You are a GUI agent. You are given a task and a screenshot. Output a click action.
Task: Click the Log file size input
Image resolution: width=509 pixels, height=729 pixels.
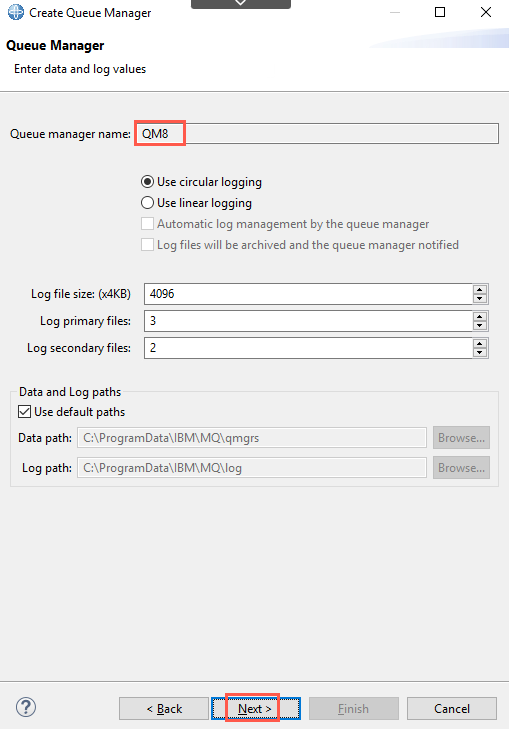[x=308, y=294]
